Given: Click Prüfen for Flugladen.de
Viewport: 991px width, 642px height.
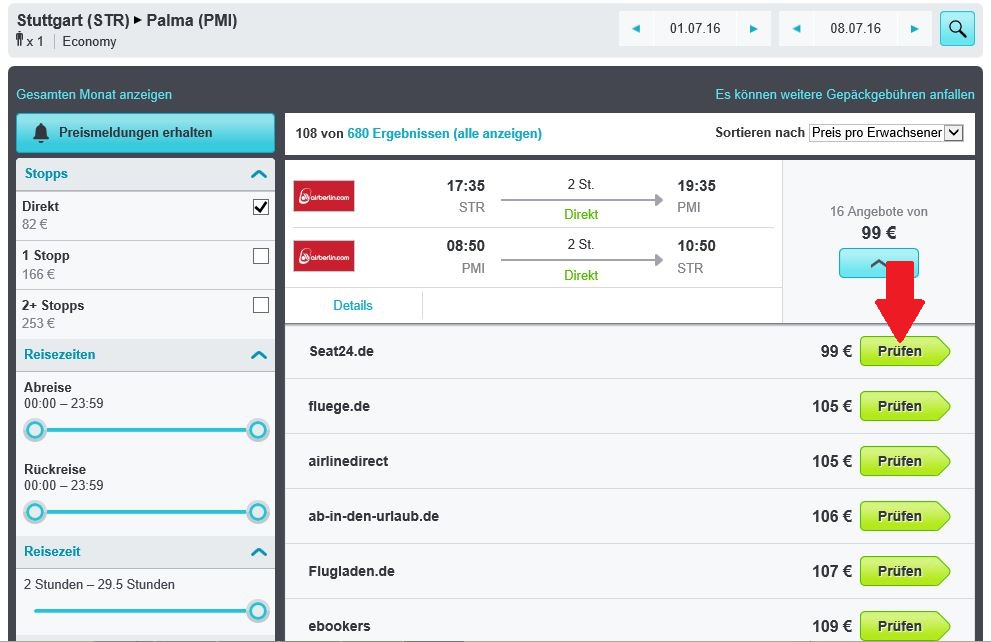Looking at the screenshot, I should [904, 571].
